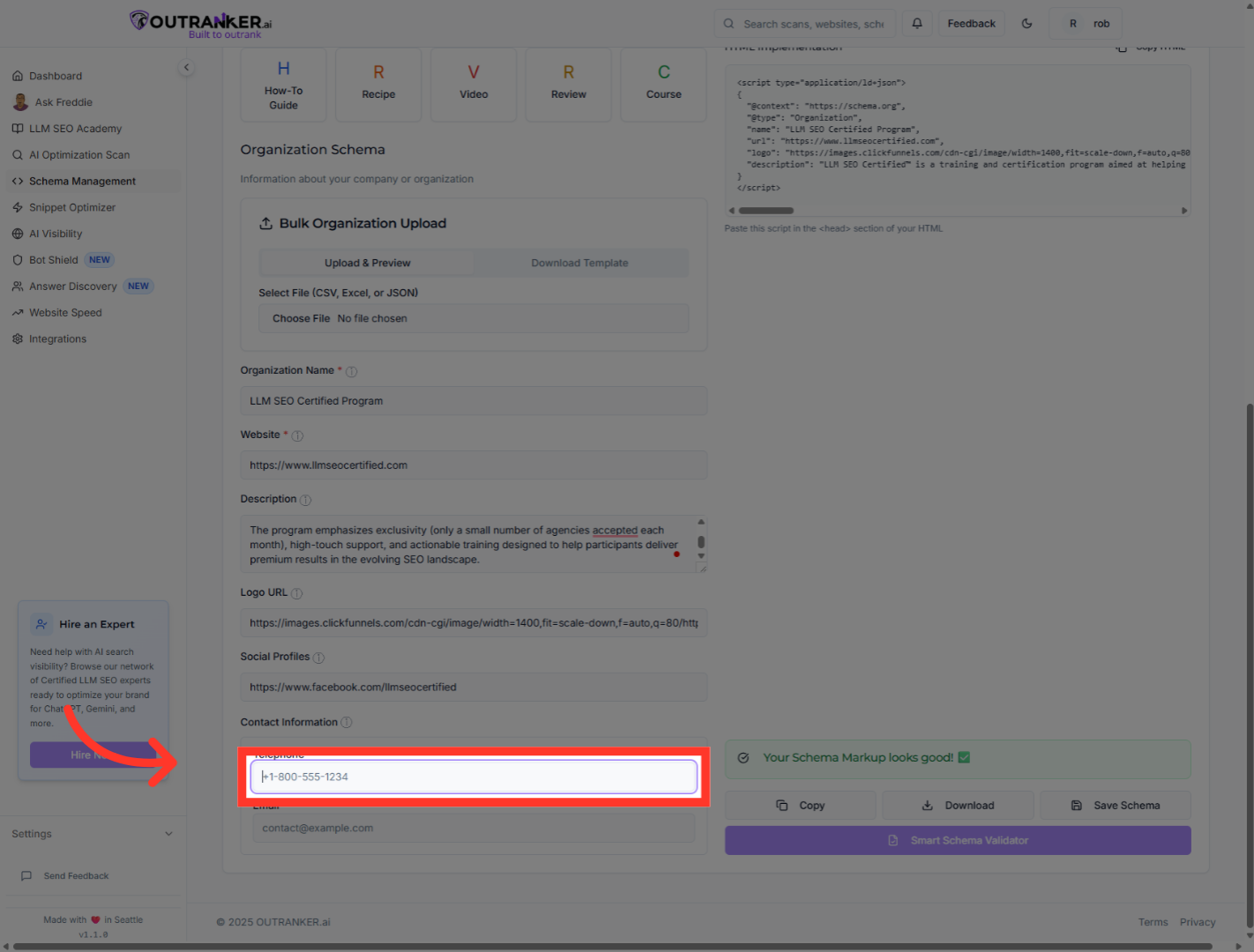This screenshot has width=1254, height=952.
Task: Expand the Settings section
Action: pyautogui.click(x=93, y=833)
